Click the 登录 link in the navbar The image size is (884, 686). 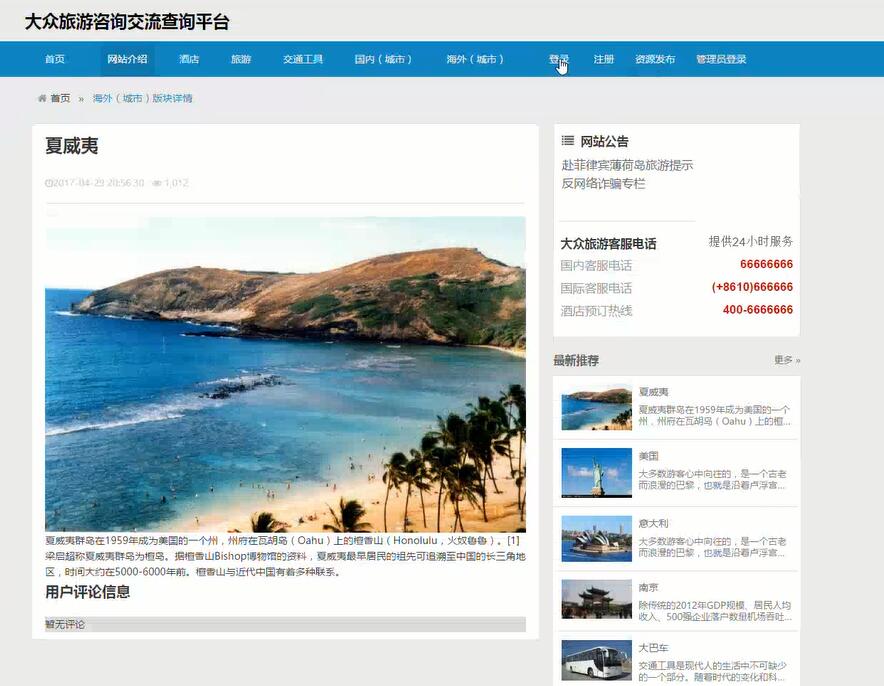click(x=559, y=59)
